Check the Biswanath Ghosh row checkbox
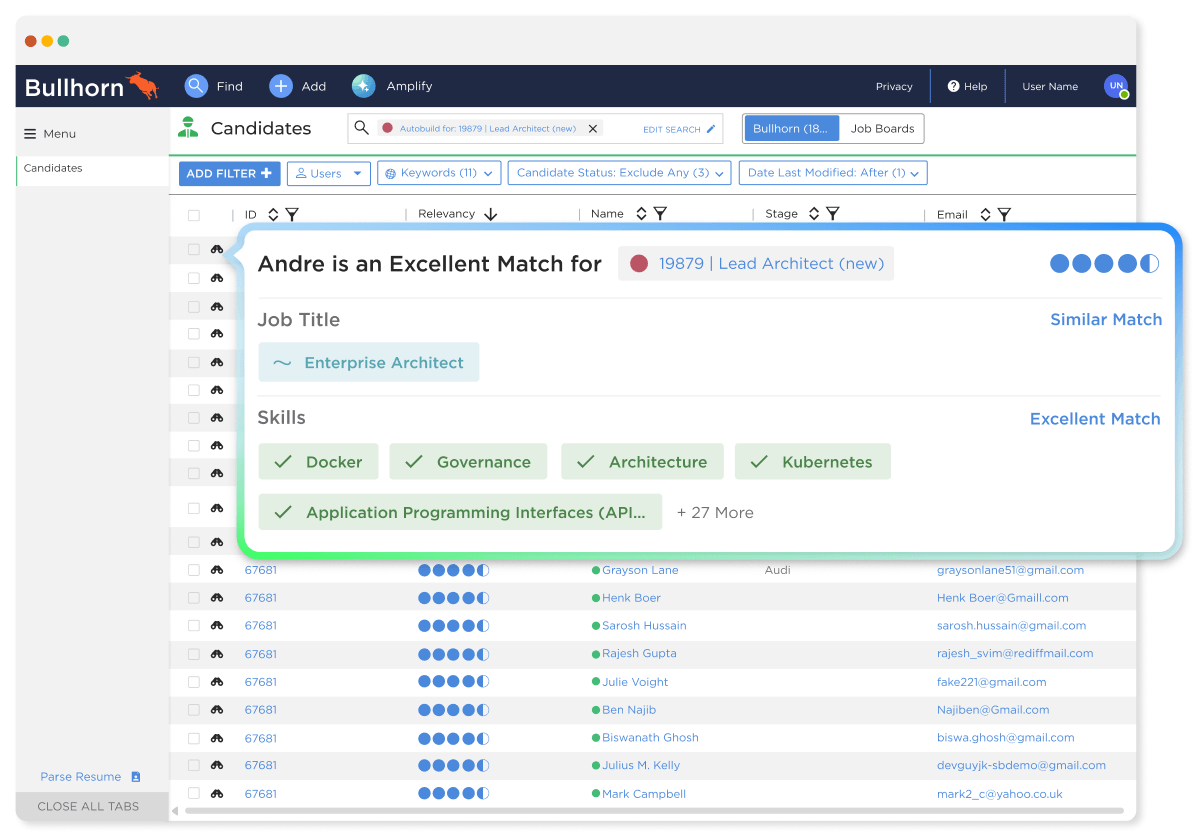This screenshot has height=838, width=1200. [194, 738]
